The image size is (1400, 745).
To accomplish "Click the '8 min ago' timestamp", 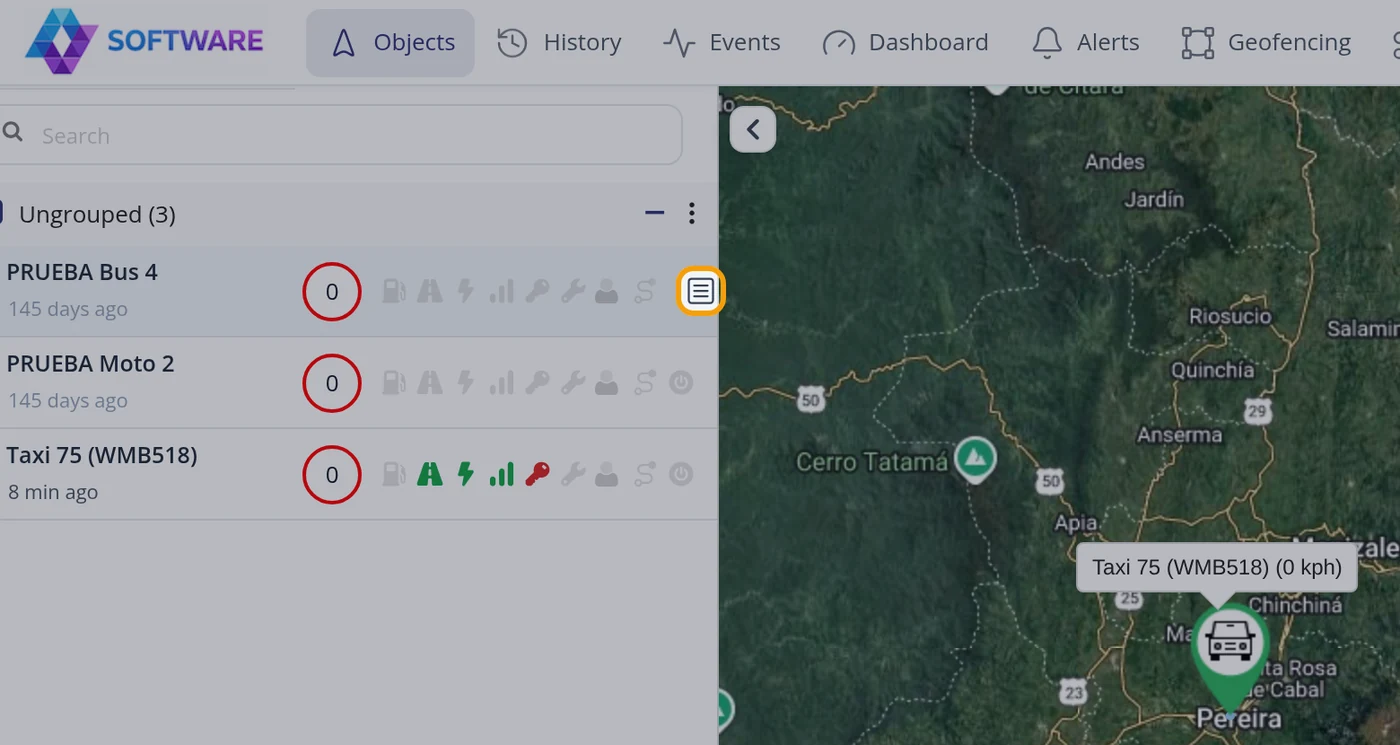I will click(x=53, y=492).
